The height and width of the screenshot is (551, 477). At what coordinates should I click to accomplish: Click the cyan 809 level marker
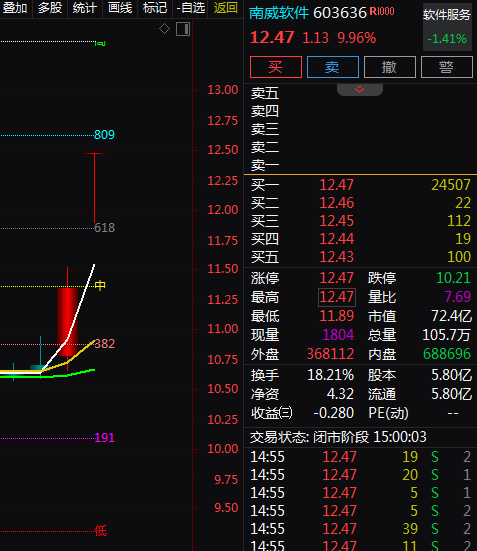(x=104, y=135)
